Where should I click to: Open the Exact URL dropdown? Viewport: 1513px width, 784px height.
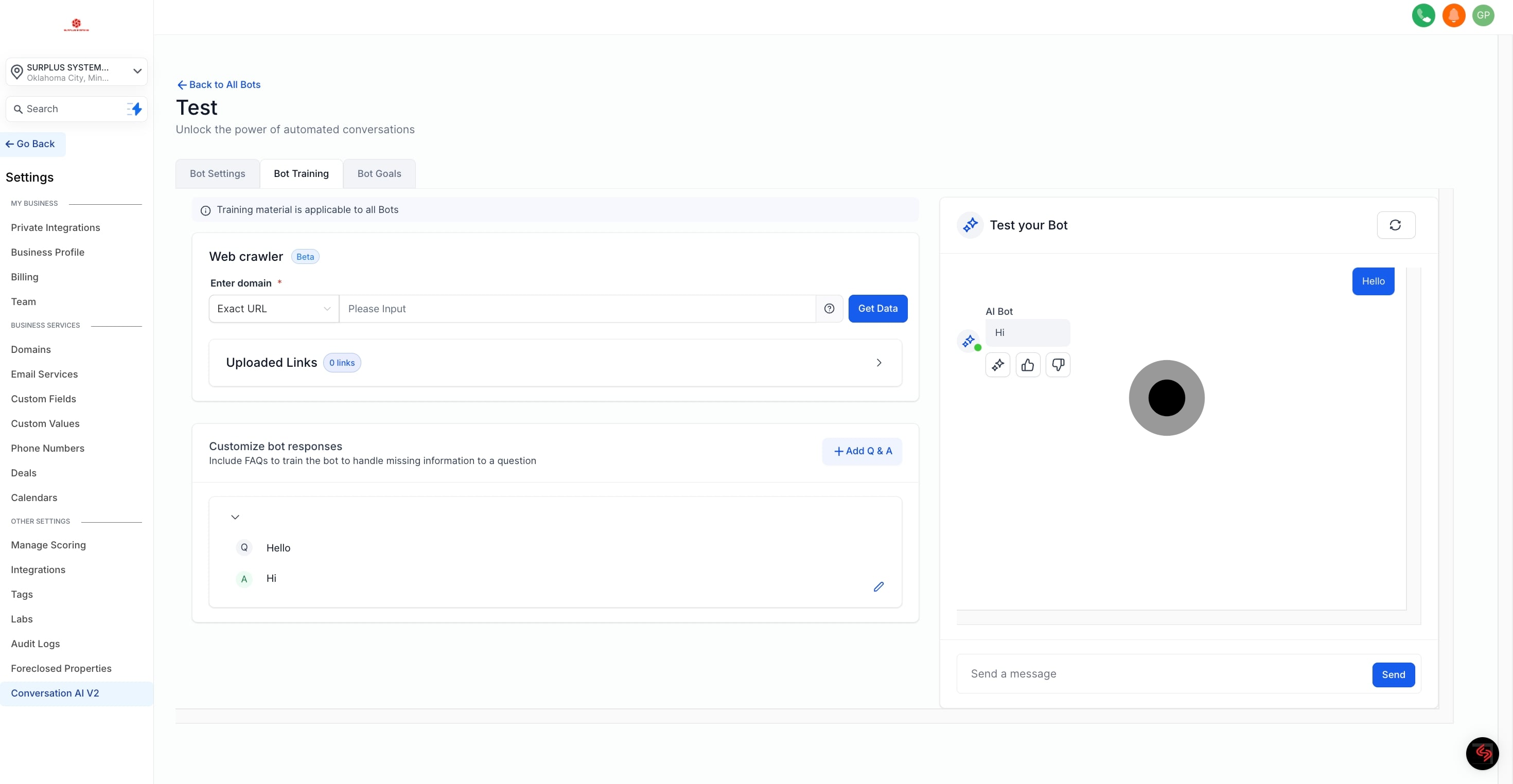coord(274,309)
